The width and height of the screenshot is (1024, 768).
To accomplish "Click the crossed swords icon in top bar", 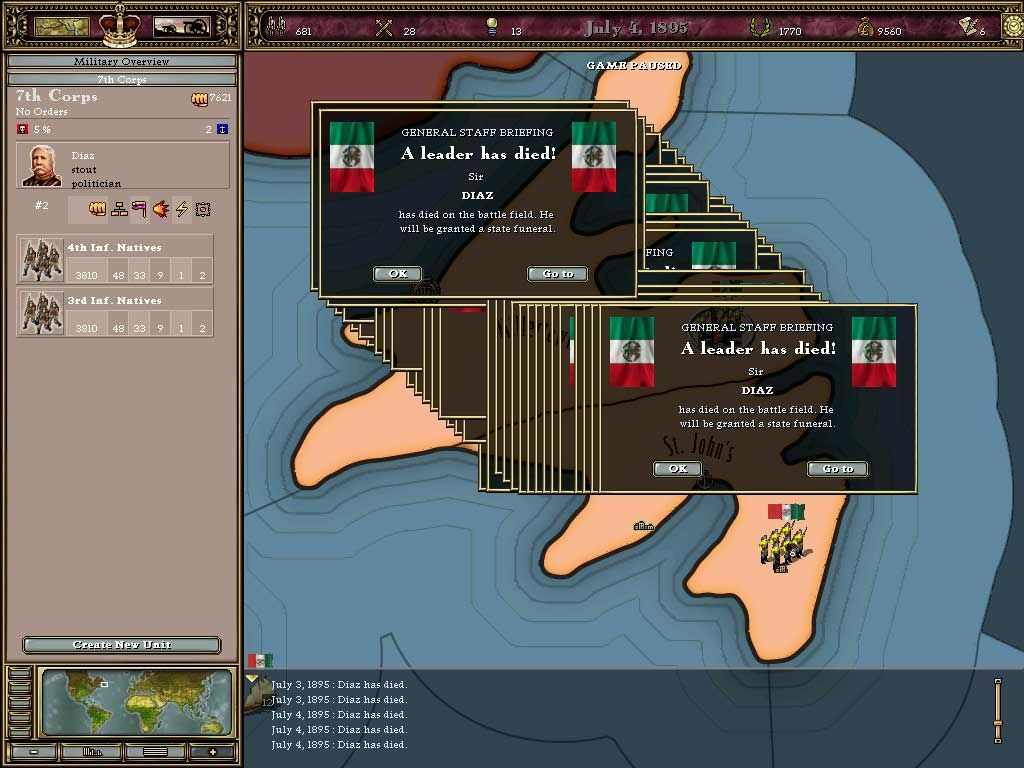I will coord(383,28).
